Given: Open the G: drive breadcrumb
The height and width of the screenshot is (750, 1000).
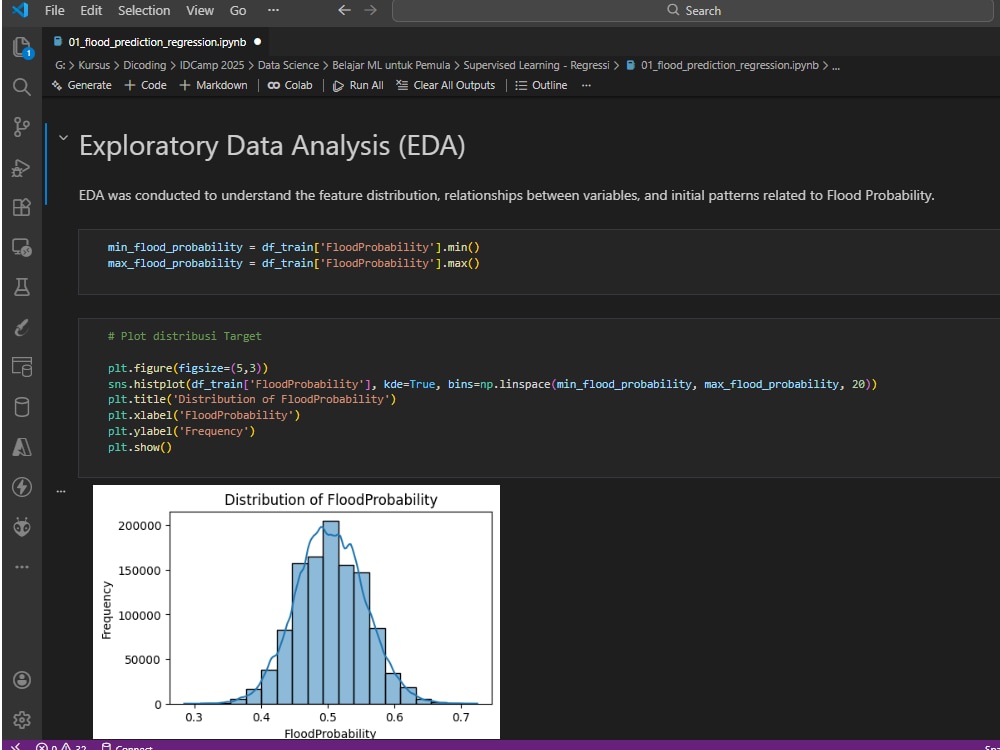Looking at the screenshot, I should (x=61, y=65).
